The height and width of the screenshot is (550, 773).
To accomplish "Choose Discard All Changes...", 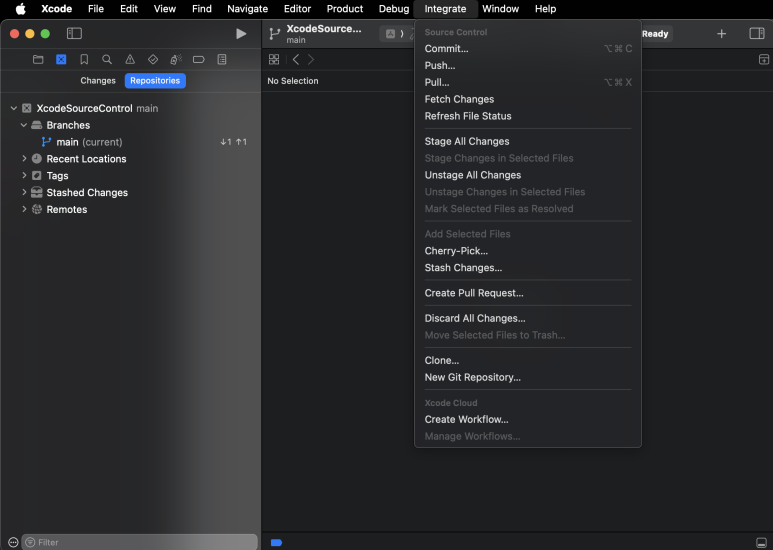I will tap(528, 318).
